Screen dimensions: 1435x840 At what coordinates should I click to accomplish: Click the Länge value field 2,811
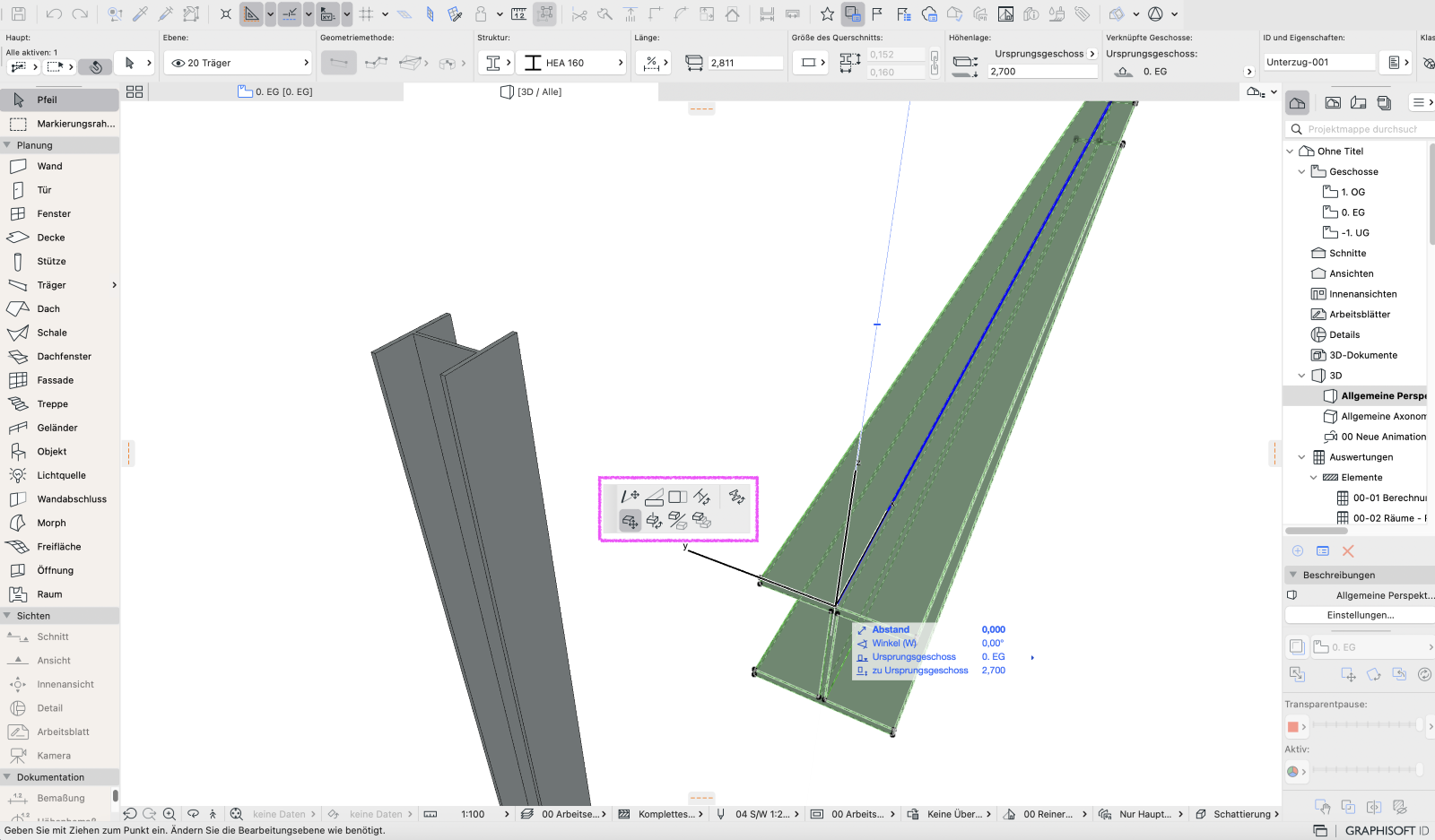pyautogui.click(x=744, y=63)
